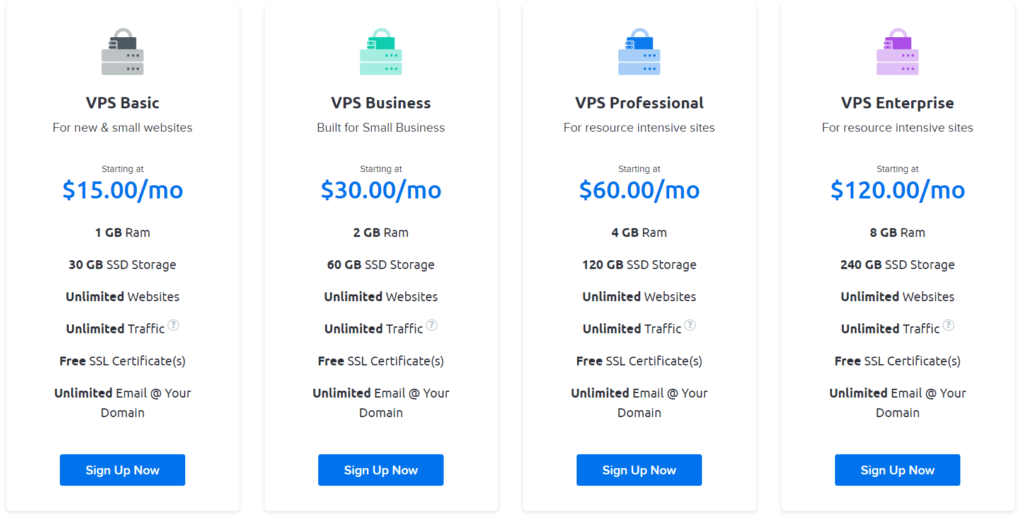This screenshot has height=516, width=1024.
Task: Click the VPS Enterprise plan title
Action: (897, 103)
